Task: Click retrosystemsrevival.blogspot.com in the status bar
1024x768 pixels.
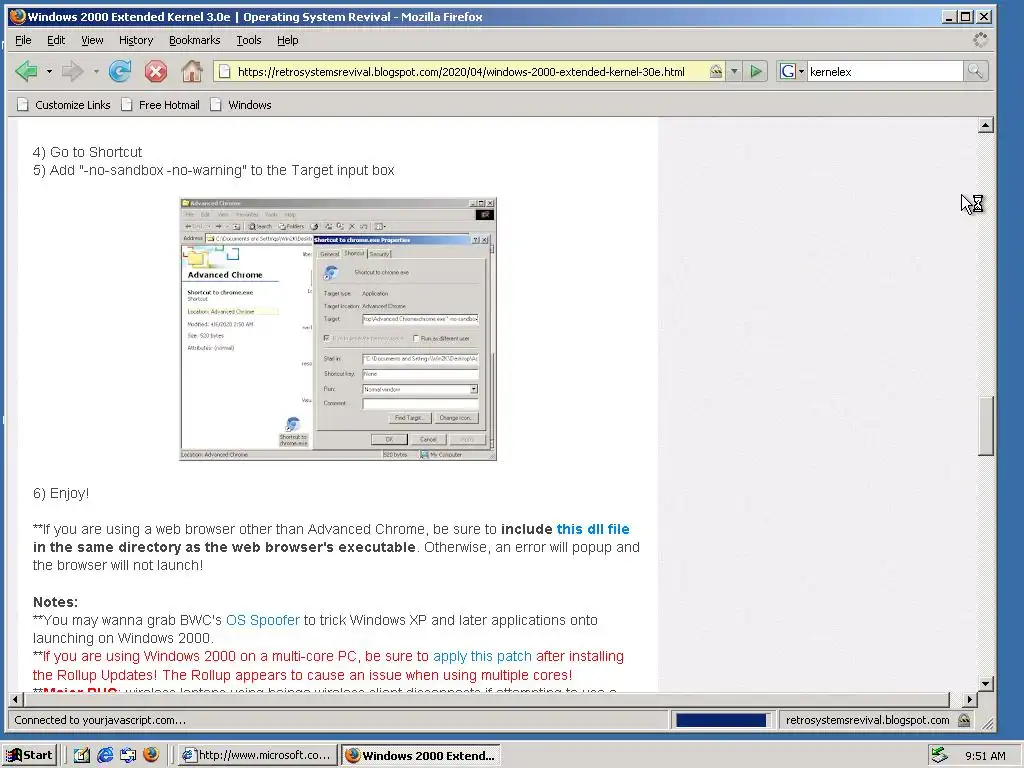Action: (867, 720)
